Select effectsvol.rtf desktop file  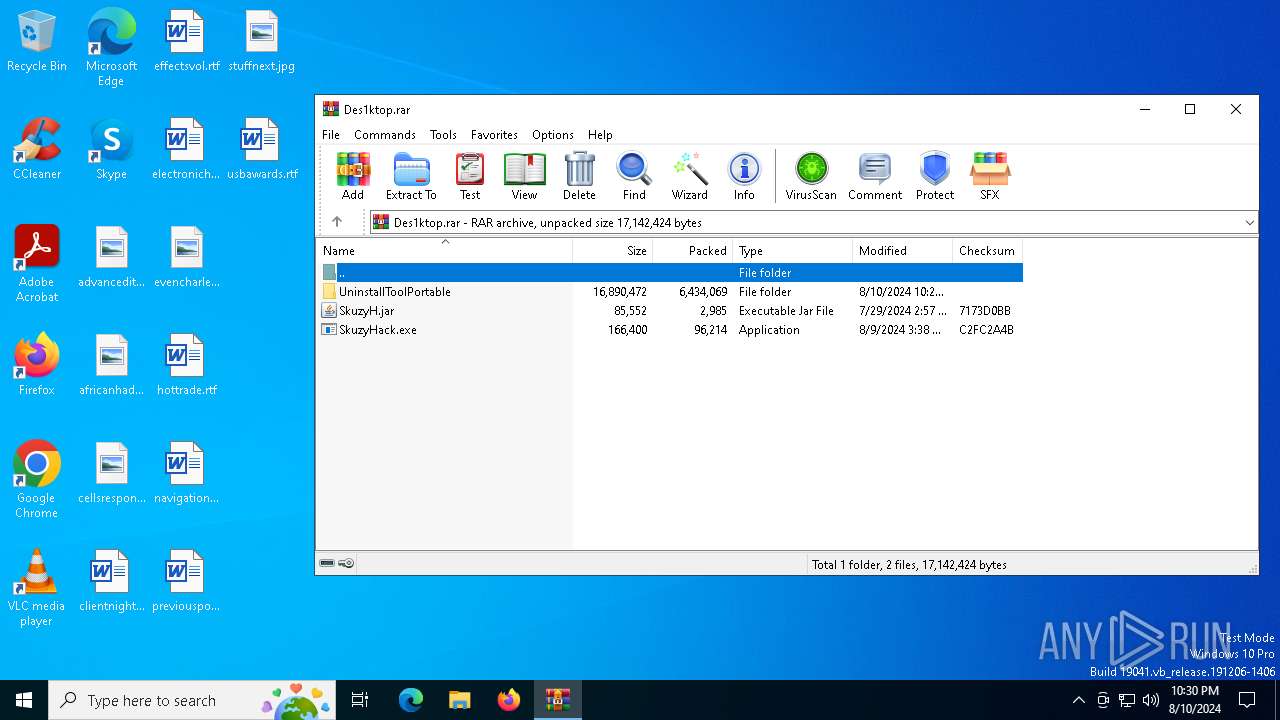[x=186, y=42]
